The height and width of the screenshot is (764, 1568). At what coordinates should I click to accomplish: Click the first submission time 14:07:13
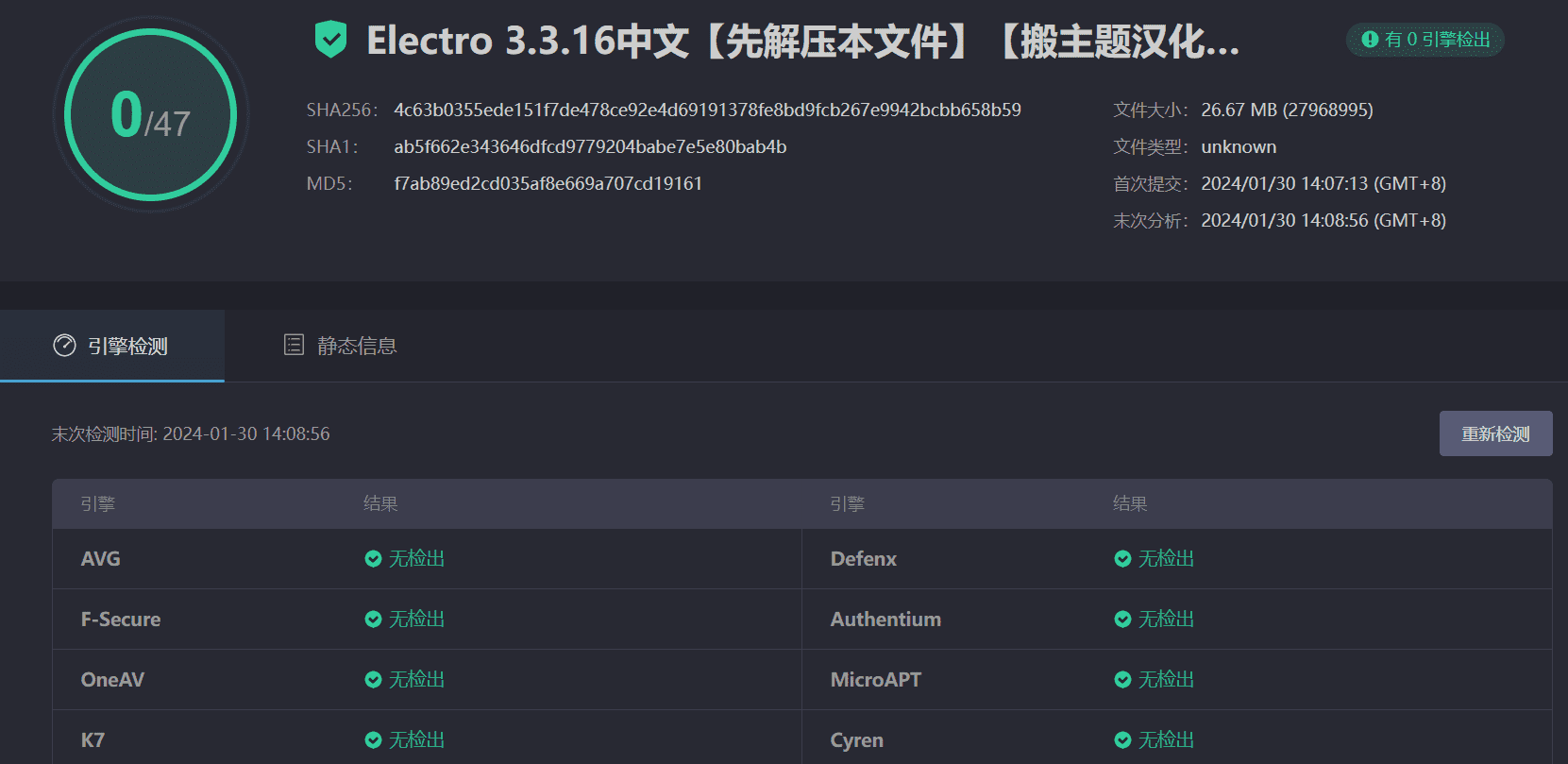click(x=1324, y=184)
